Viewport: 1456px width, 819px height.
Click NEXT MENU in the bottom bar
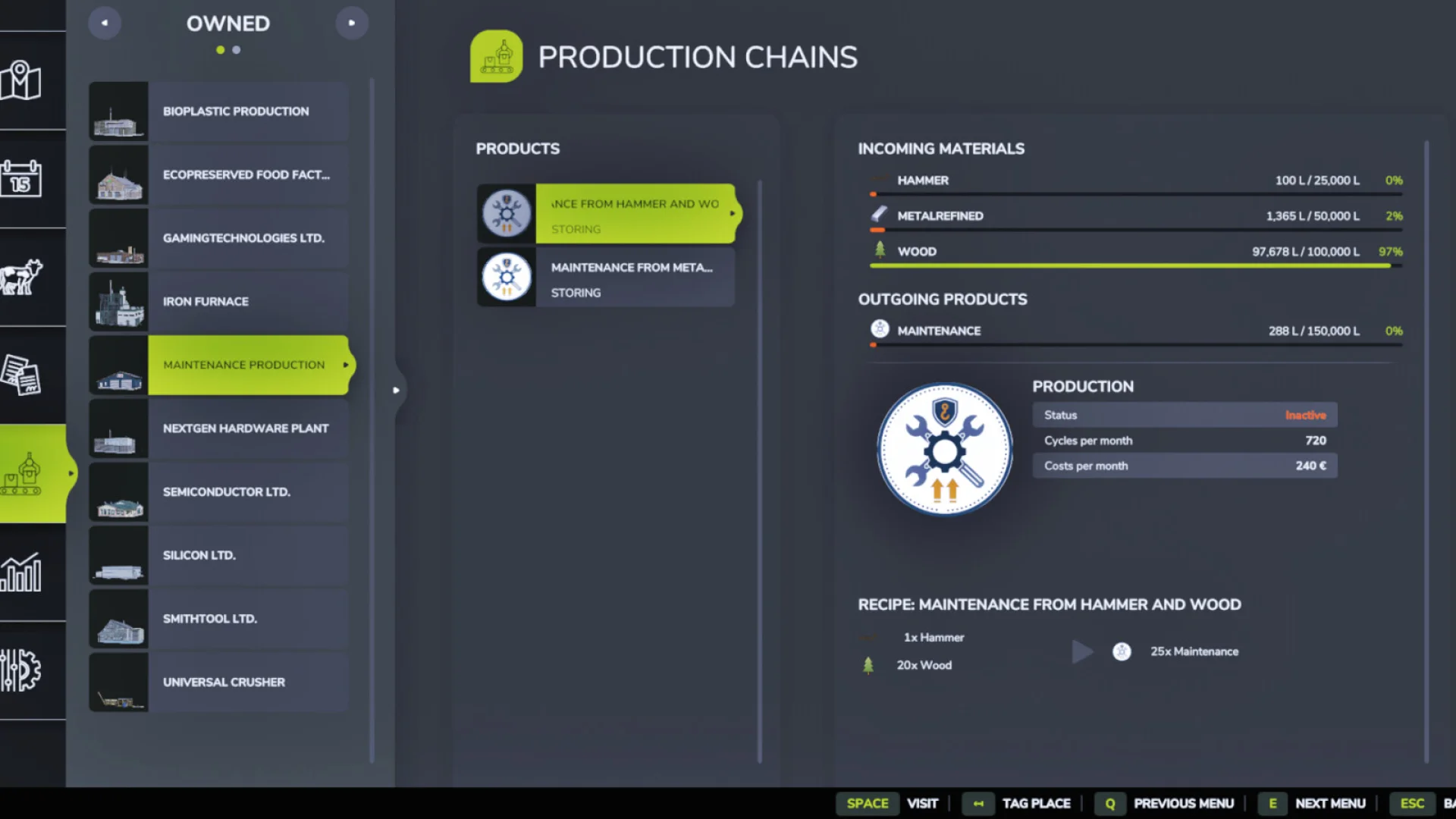(x=1330, y=803)
